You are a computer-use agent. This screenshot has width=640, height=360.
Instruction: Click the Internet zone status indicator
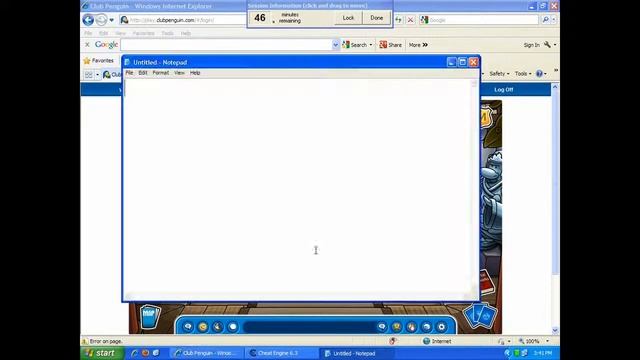437,341
